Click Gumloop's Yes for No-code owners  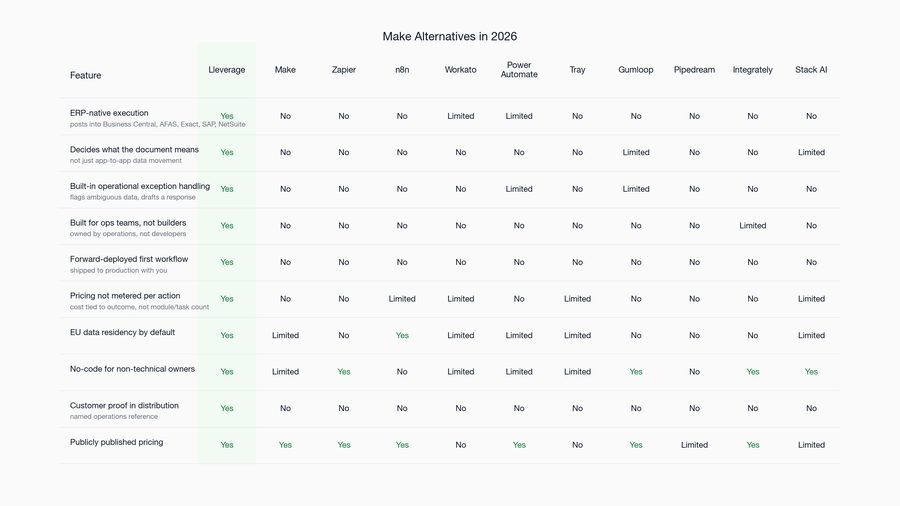tap(635, 372)
